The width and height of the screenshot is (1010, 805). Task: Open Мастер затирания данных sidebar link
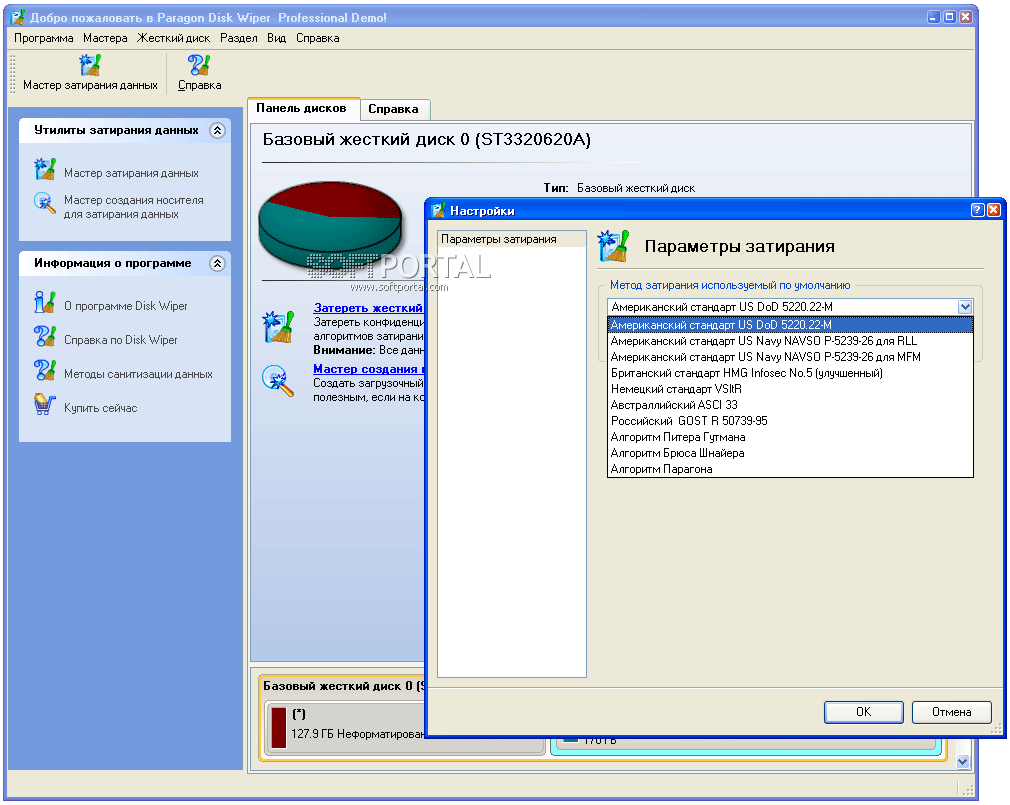(x=131, y=173)
